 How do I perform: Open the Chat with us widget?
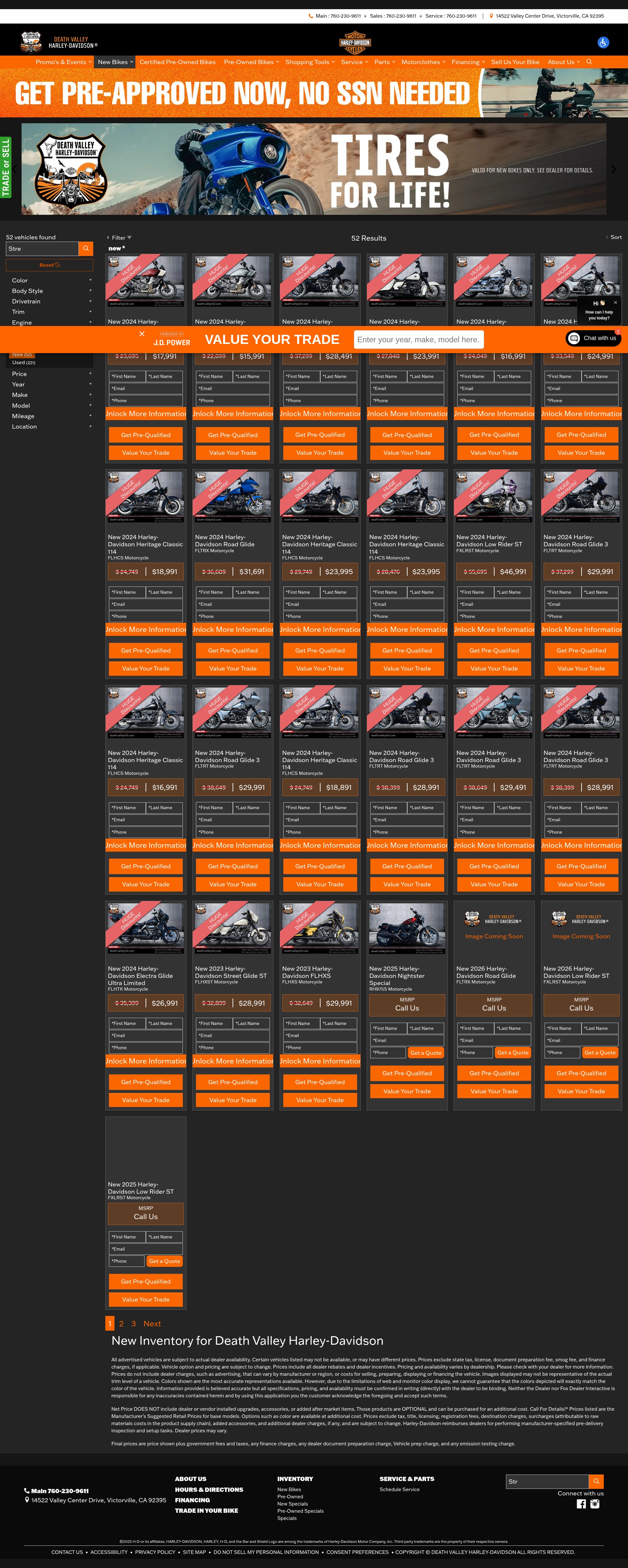(x=593, y=338)
